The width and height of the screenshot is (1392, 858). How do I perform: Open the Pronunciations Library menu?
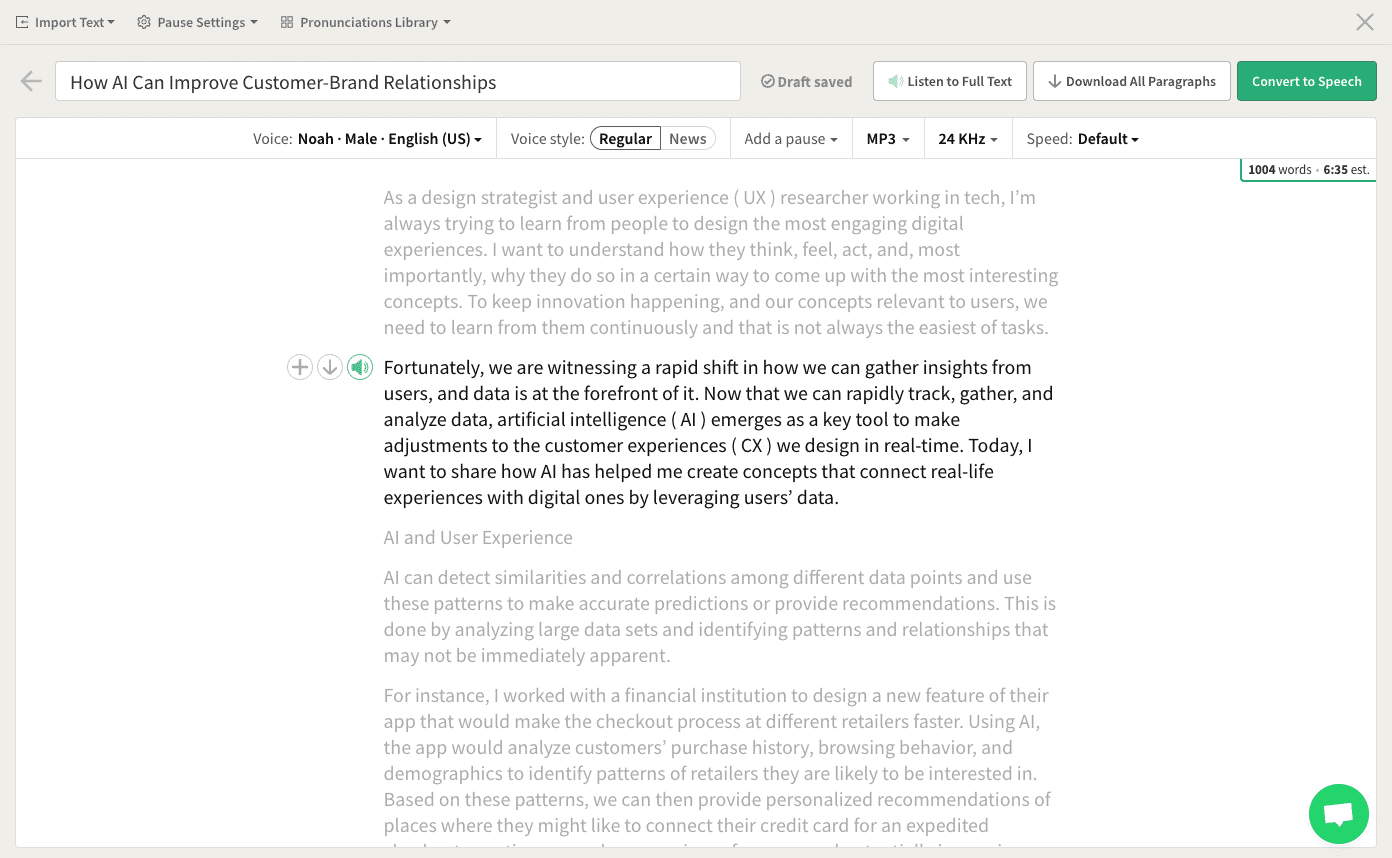pos(366,22)
